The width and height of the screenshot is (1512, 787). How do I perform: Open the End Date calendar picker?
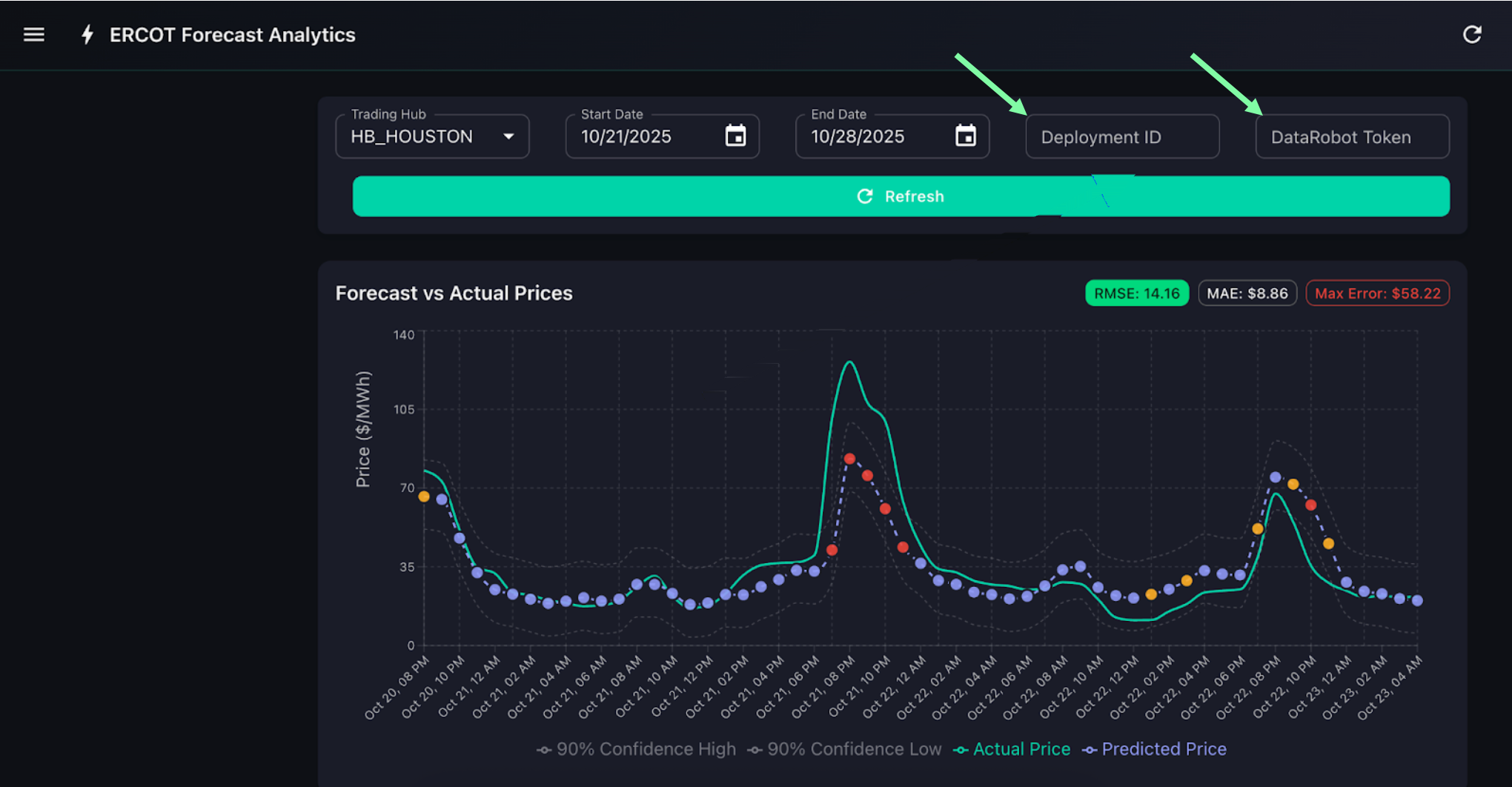[965, 136]
